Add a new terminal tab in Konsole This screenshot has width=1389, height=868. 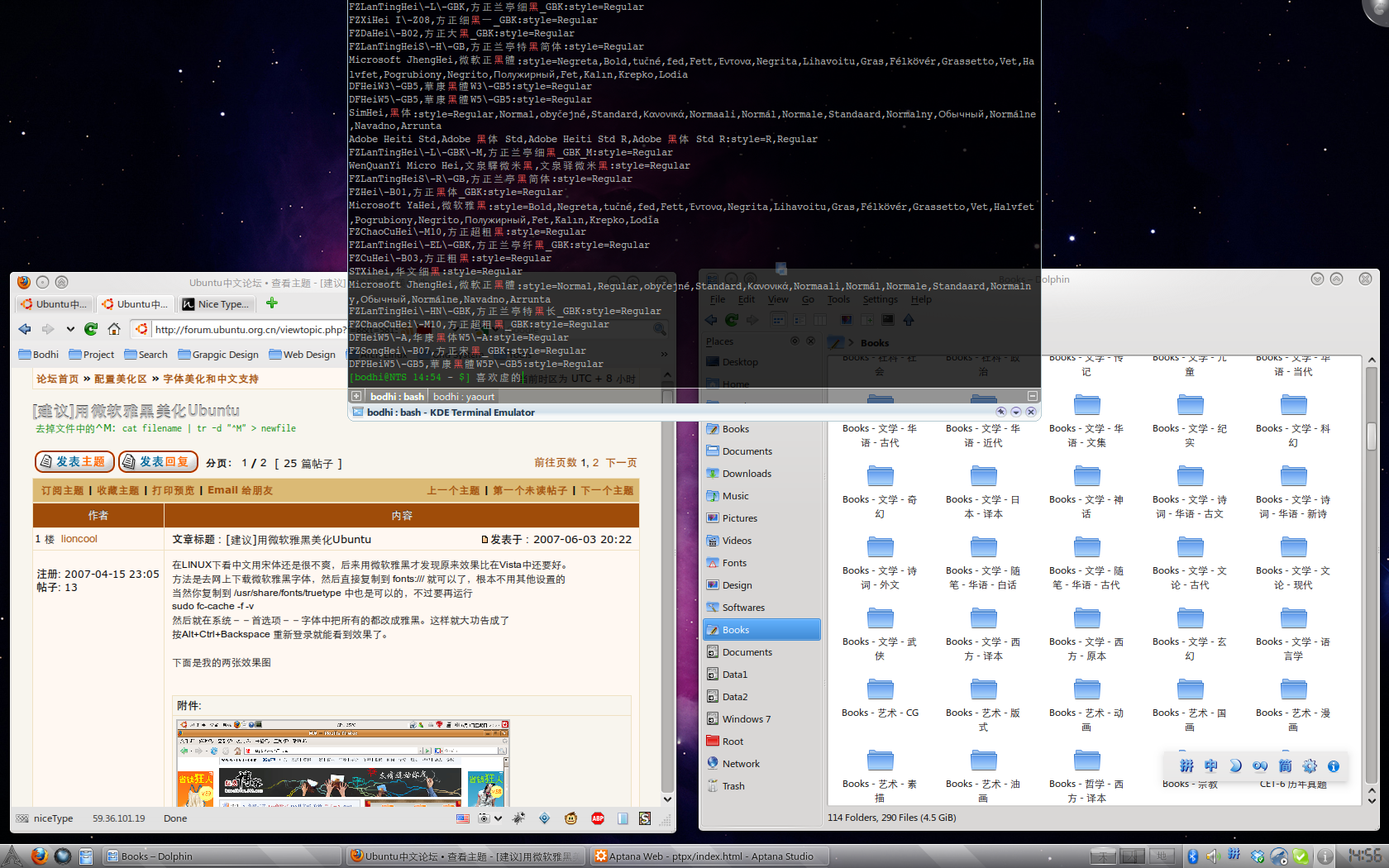pos(356,397)
